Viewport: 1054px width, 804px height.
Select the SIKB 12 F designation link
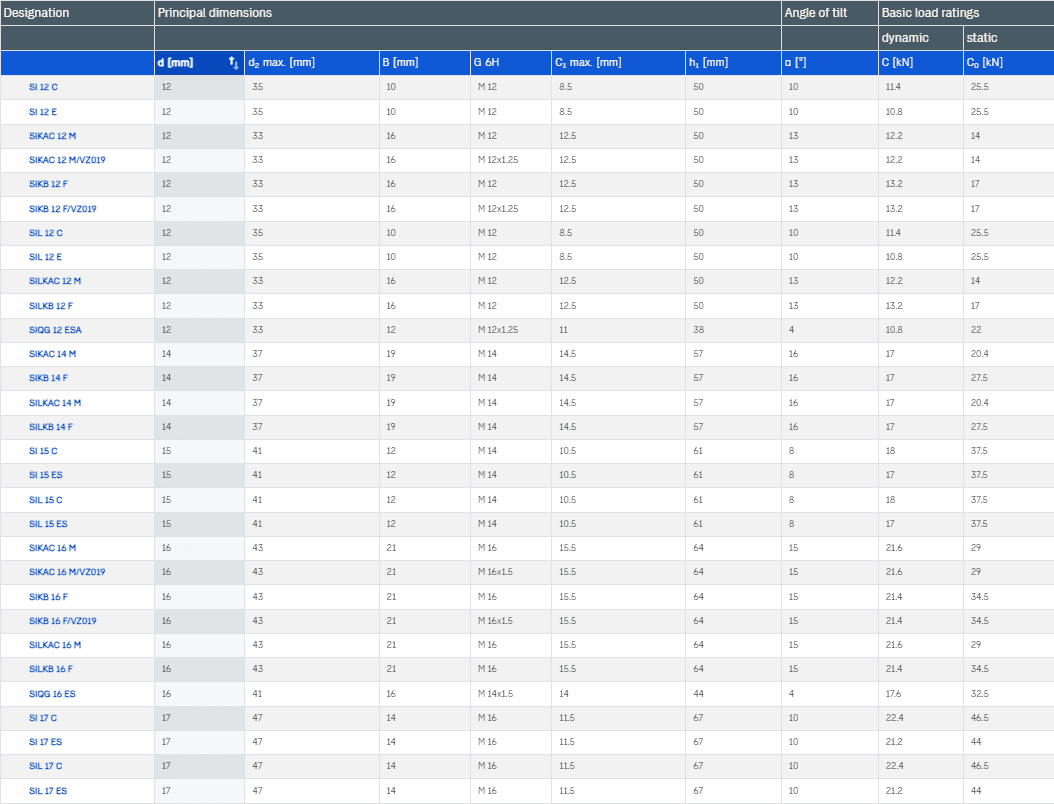(x=48, y=184)
